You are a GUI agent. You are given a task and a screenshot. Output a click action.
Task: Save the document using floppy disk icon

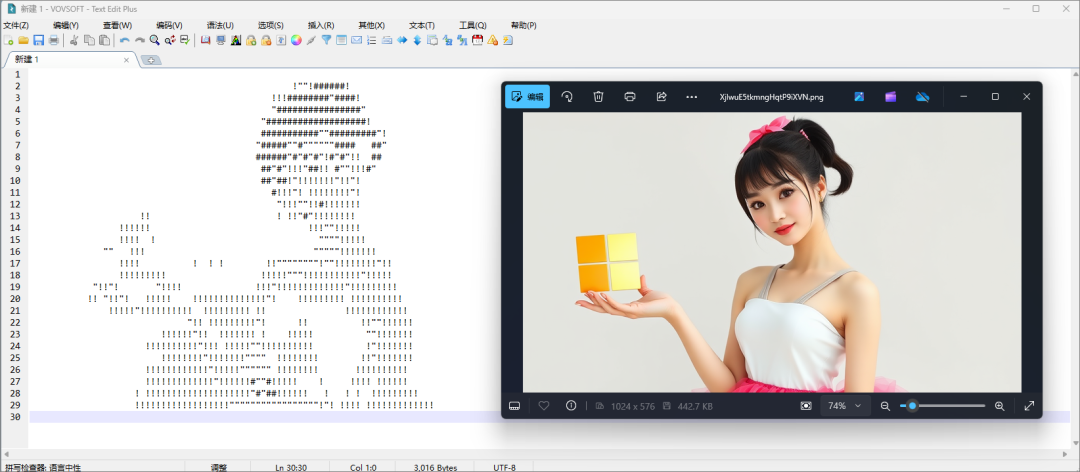click(x=39, y=40)
